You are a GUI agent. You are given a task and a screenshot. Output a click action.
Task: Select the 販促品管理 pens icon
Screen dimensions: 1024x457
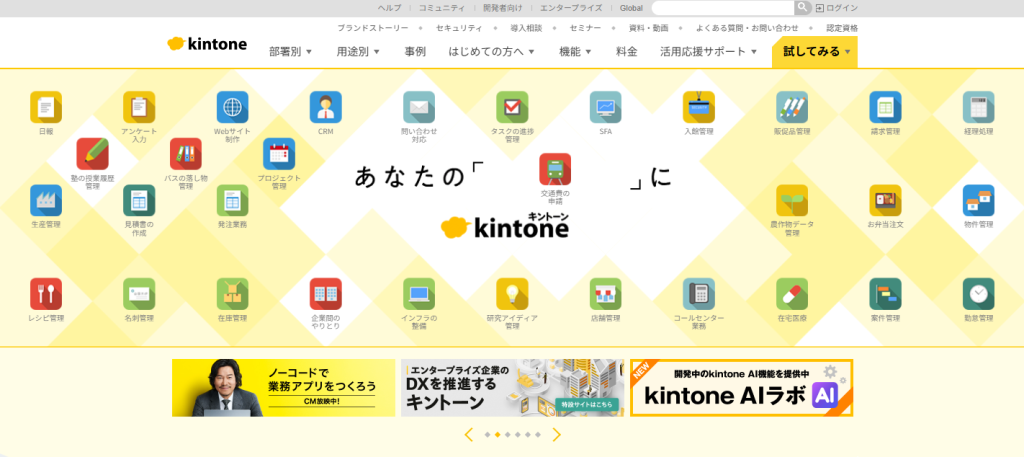(x=792, y=107)
